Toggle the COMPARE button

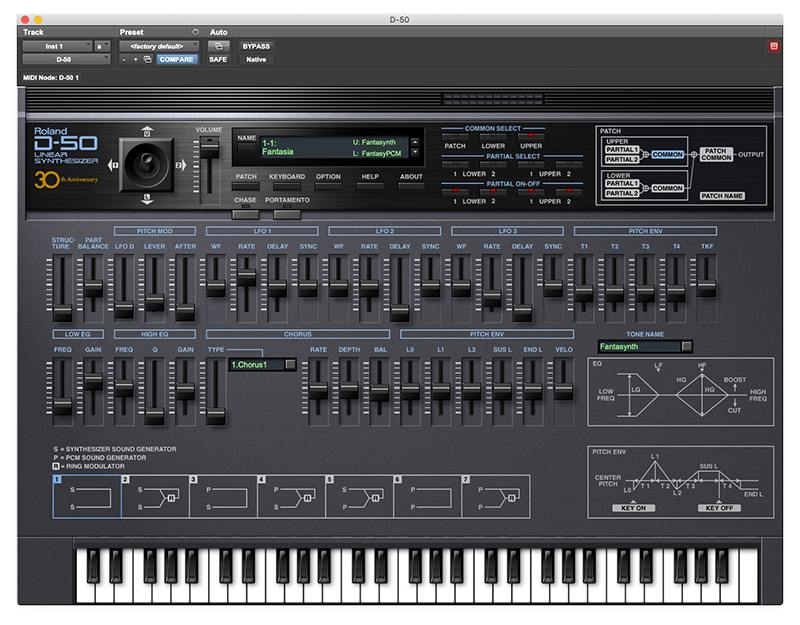[176, 60]
